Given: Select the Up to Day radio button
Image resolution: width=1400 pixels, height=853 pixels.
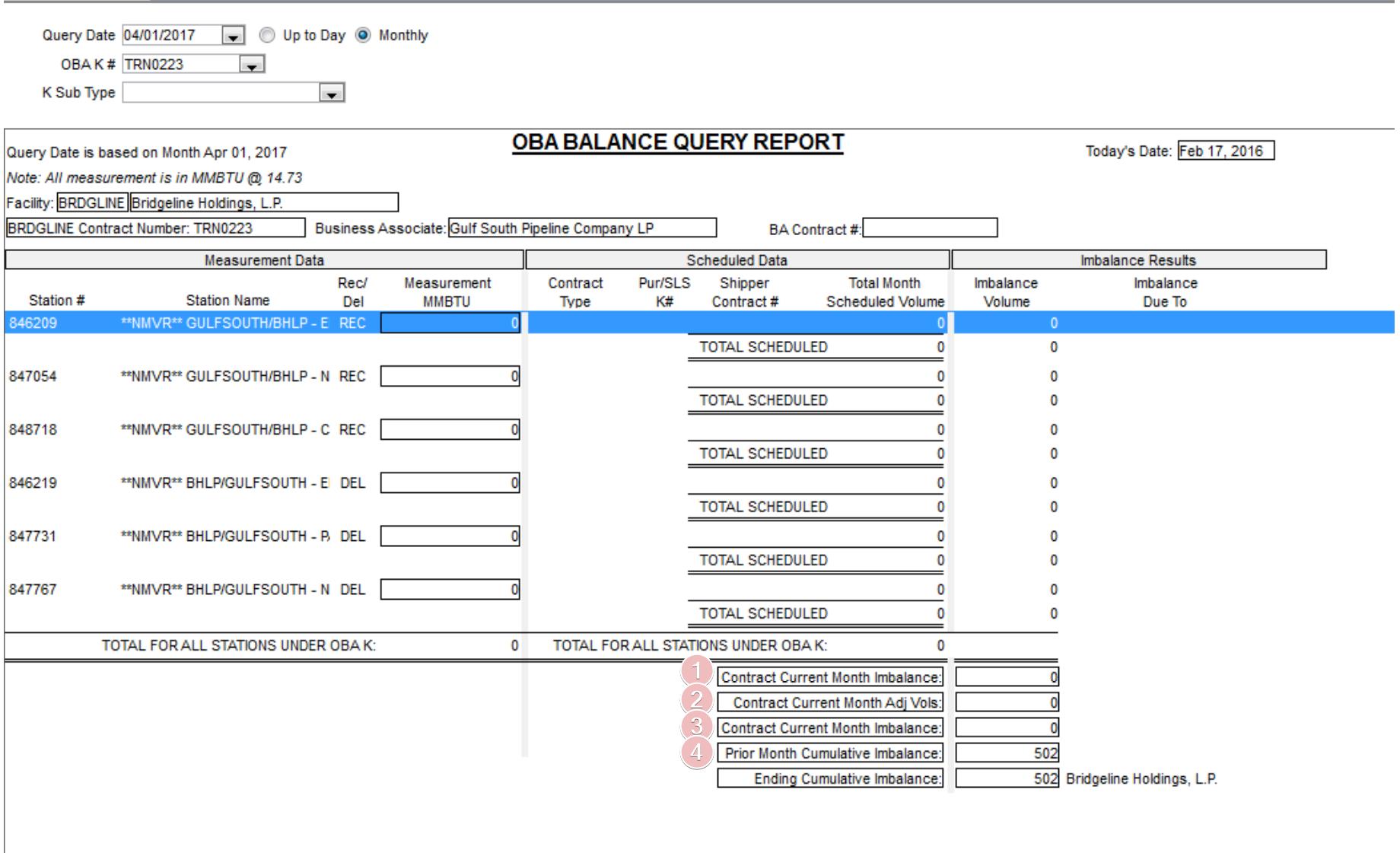Looking at the screenshot, I should (x=267, y=36).
